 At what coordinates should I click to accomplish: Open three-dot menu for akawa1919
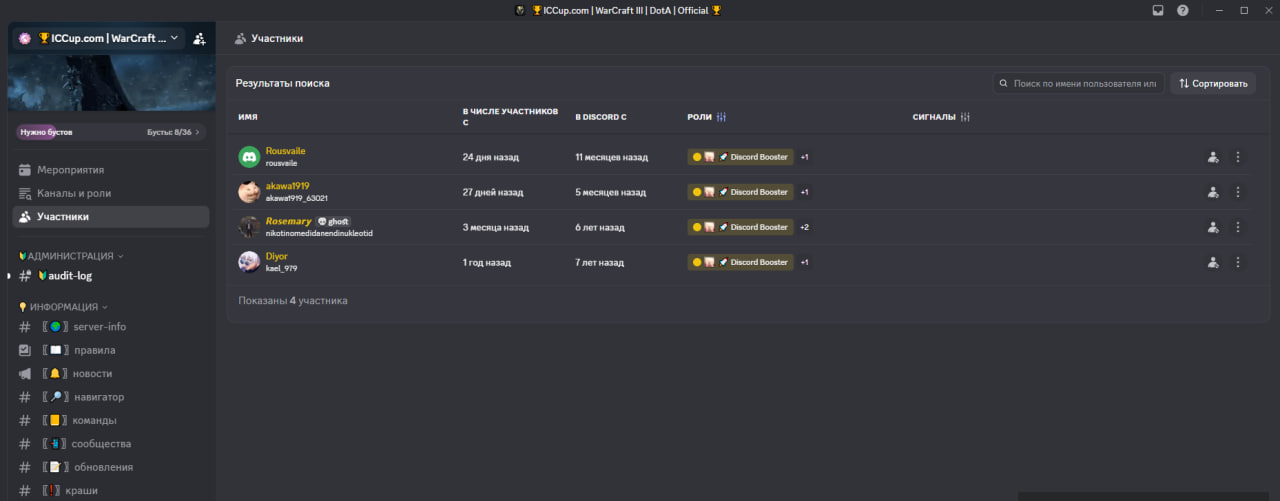(x=1238, y=192)
